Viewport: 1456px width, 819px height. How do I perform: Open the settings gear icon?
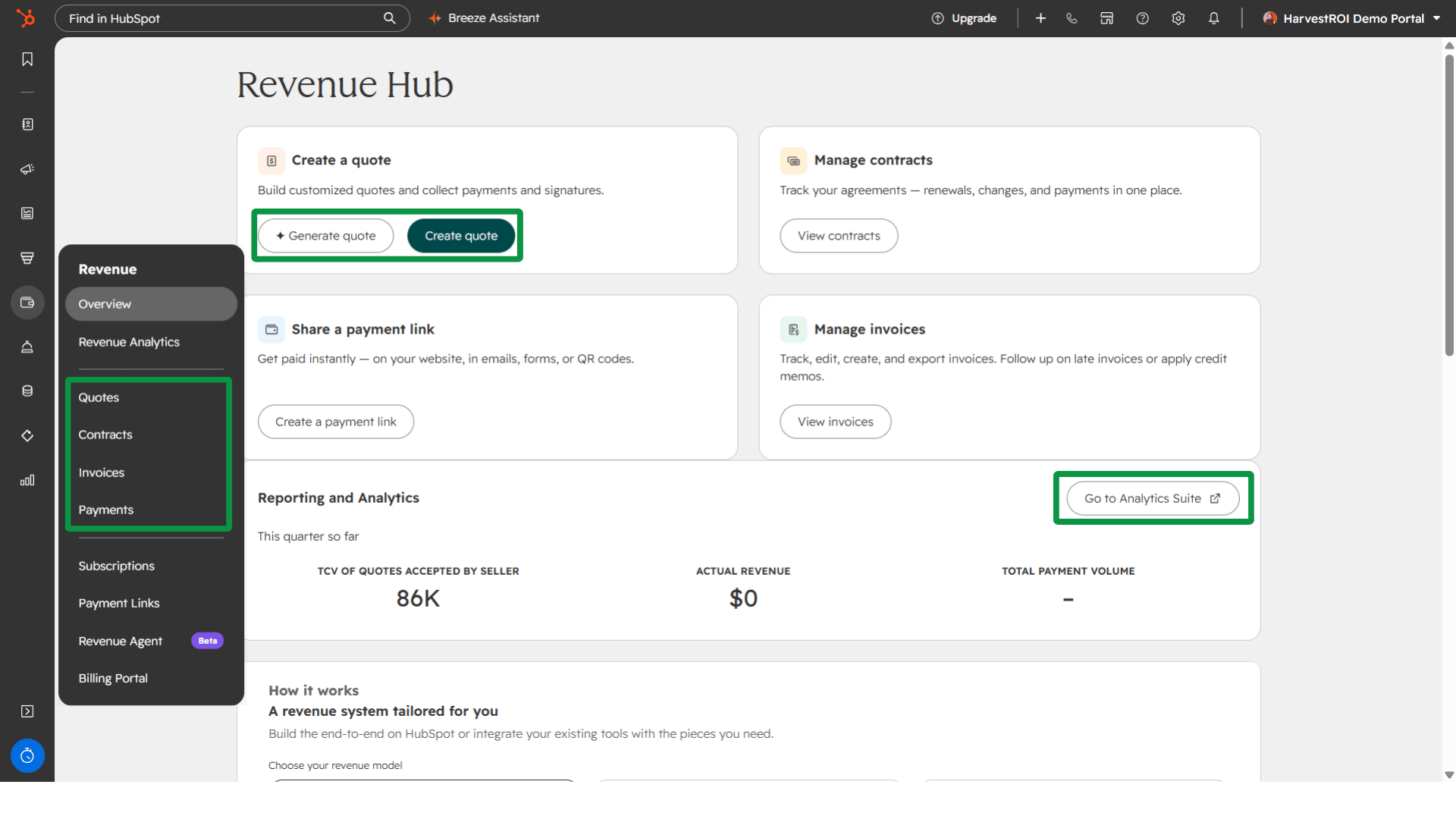click(x=1178, y=18)
